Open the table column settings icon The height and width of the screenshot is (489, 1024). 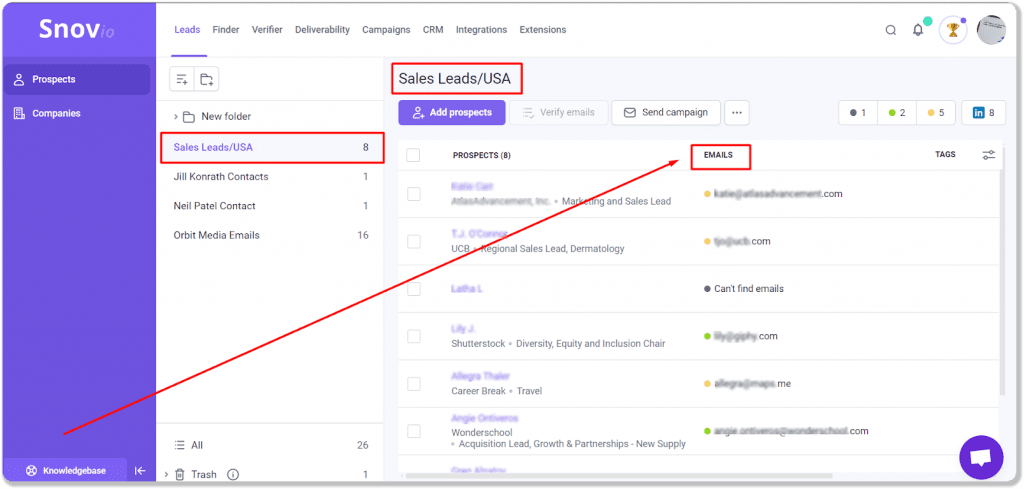click(x=988, y=155)
